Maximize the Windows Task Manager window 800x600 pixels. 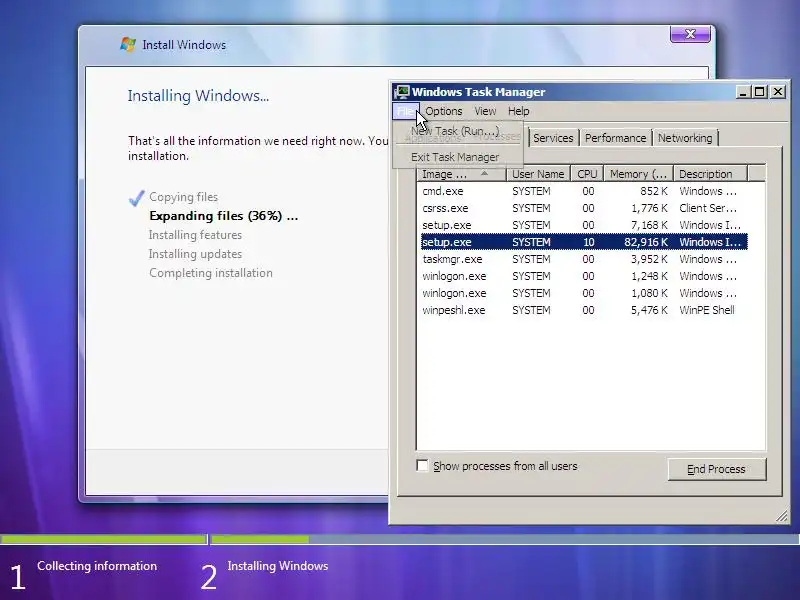760,92
